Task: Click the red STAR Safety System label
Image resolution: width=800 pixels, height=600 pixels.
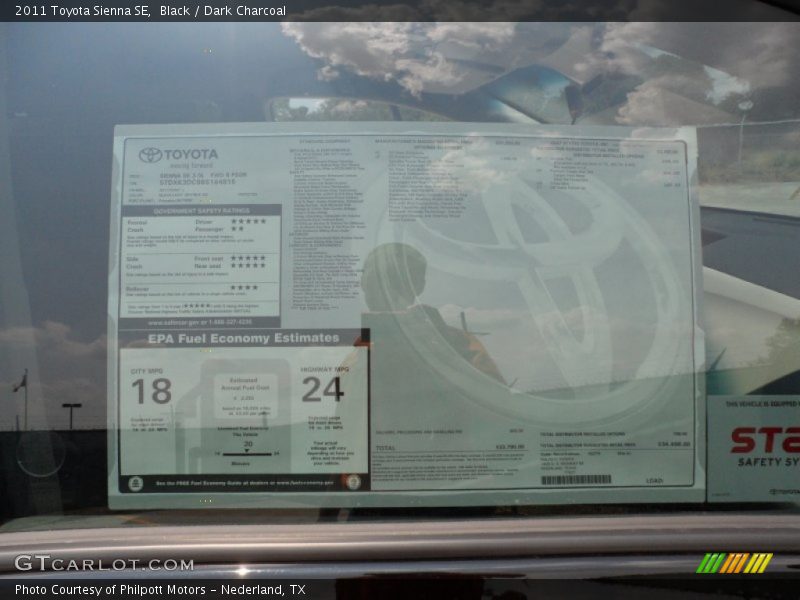Action: [x=764, y=440]
